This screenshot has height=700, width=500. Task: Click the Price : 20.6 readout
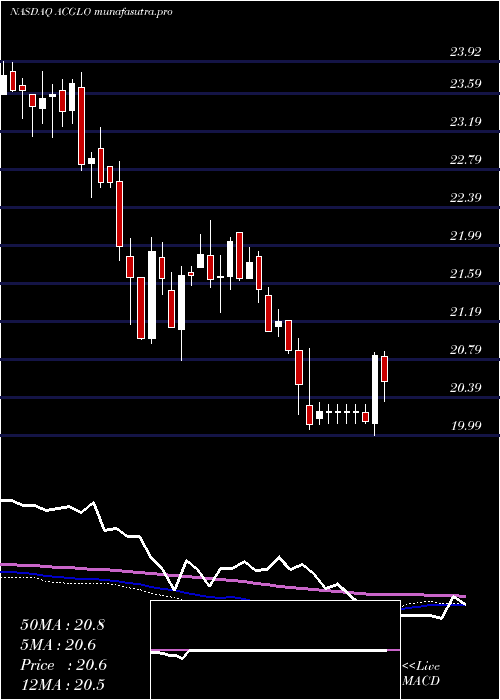[x=63, y=665]
